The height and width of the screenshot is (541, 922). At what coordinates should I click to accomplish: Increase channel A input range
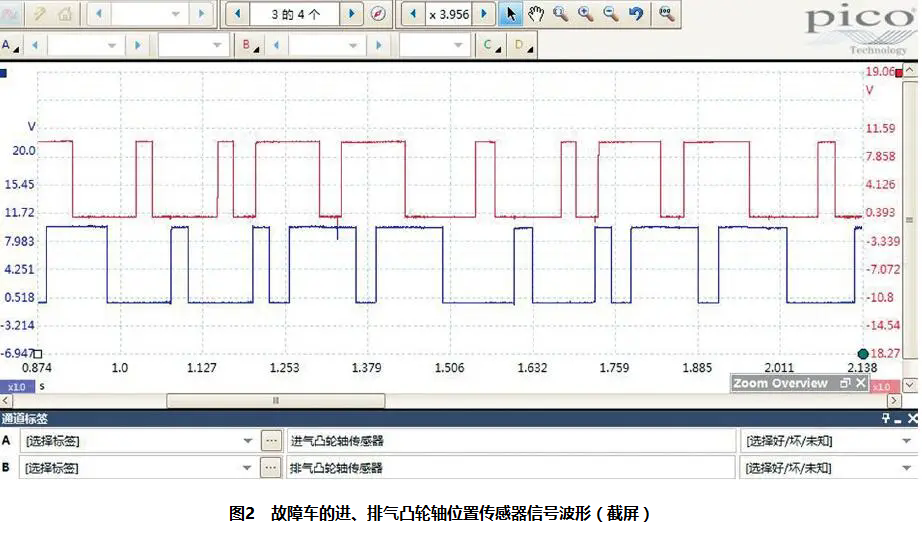[x=138, y=45]
